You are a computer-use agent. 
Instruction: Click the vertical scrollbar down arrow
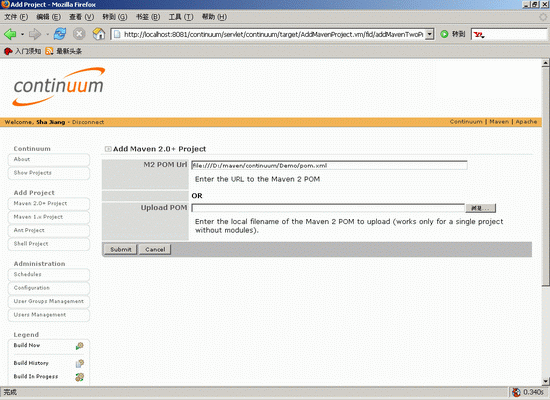pyautogui.click(x=545, y=381)
